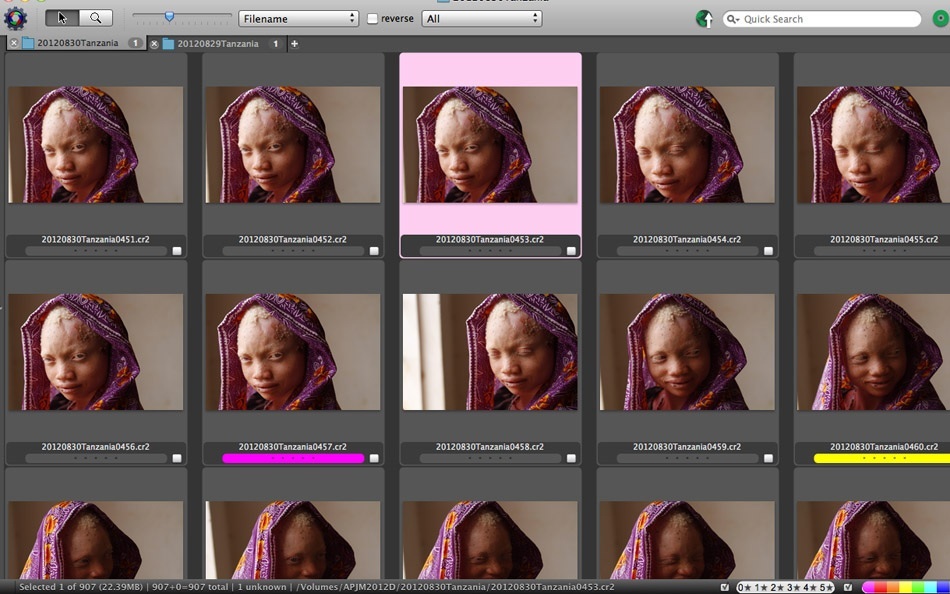Tag photo 20120830Tanzania0451.cr2 checkbox
This screenshot has width=950, height=594.
pos(177,251)
